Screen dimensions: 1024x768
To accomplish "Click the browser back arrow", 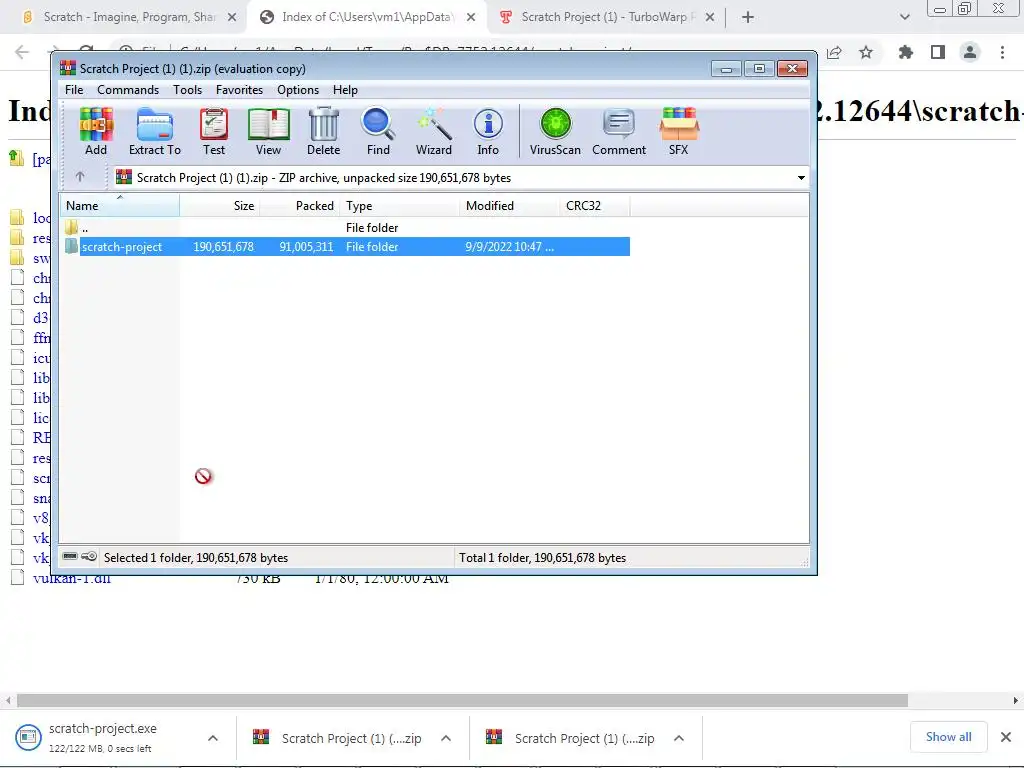I will tap(22, 52).
